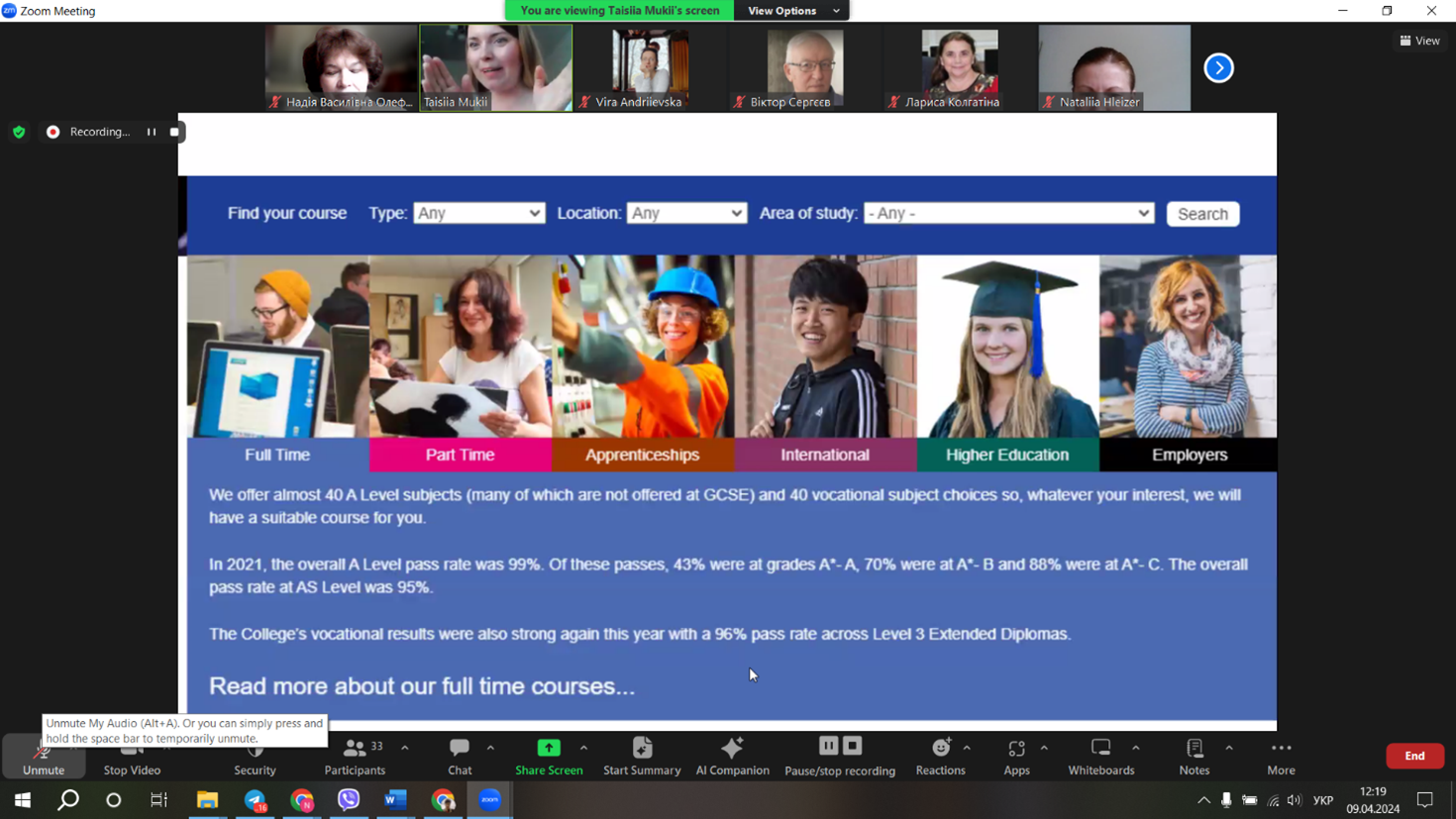Switch to the International tab
1456x819 pixels.
coord(825,455)
